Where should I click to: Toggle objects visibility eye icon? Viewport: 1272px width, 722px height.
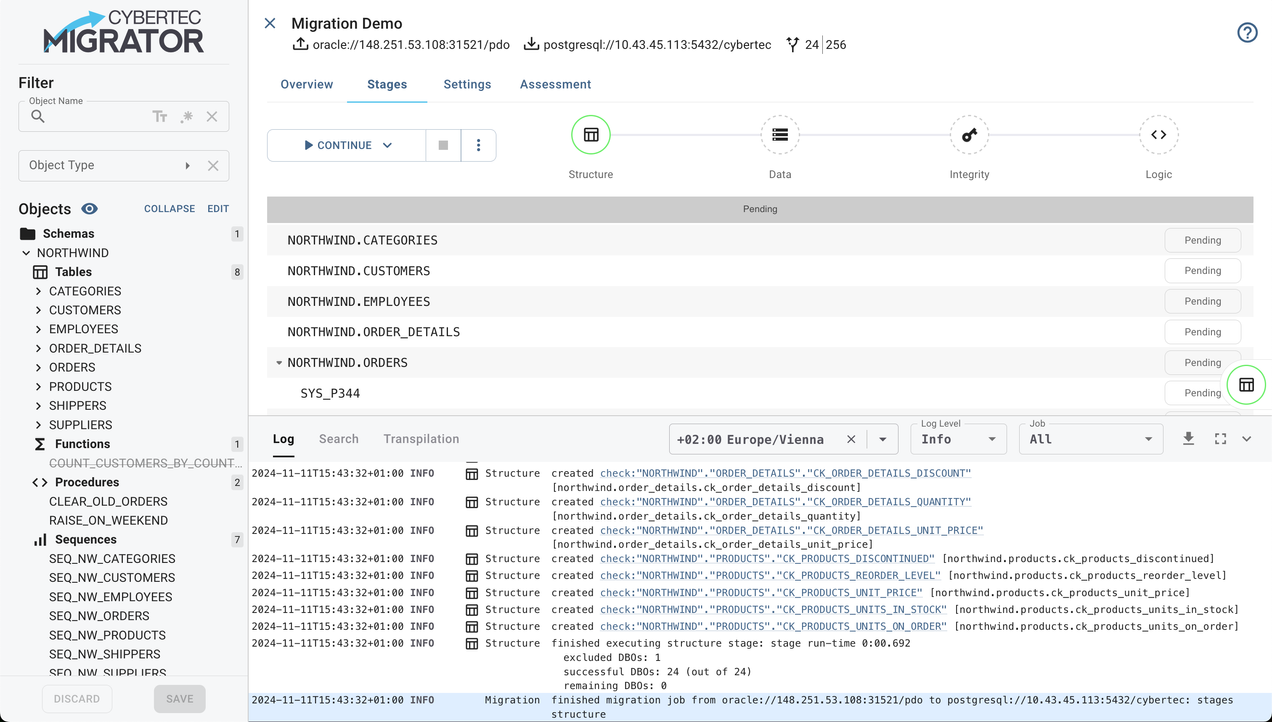click(90, 209)
